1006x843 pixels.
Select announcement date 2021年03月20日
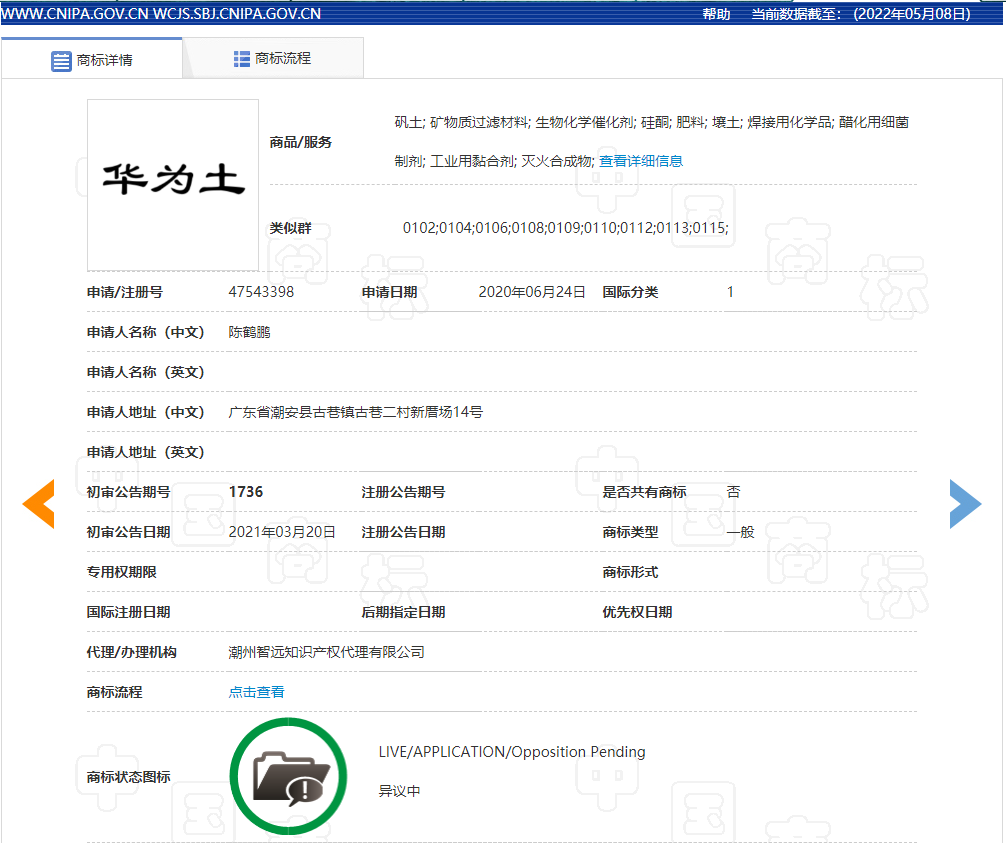coord(282,532)
